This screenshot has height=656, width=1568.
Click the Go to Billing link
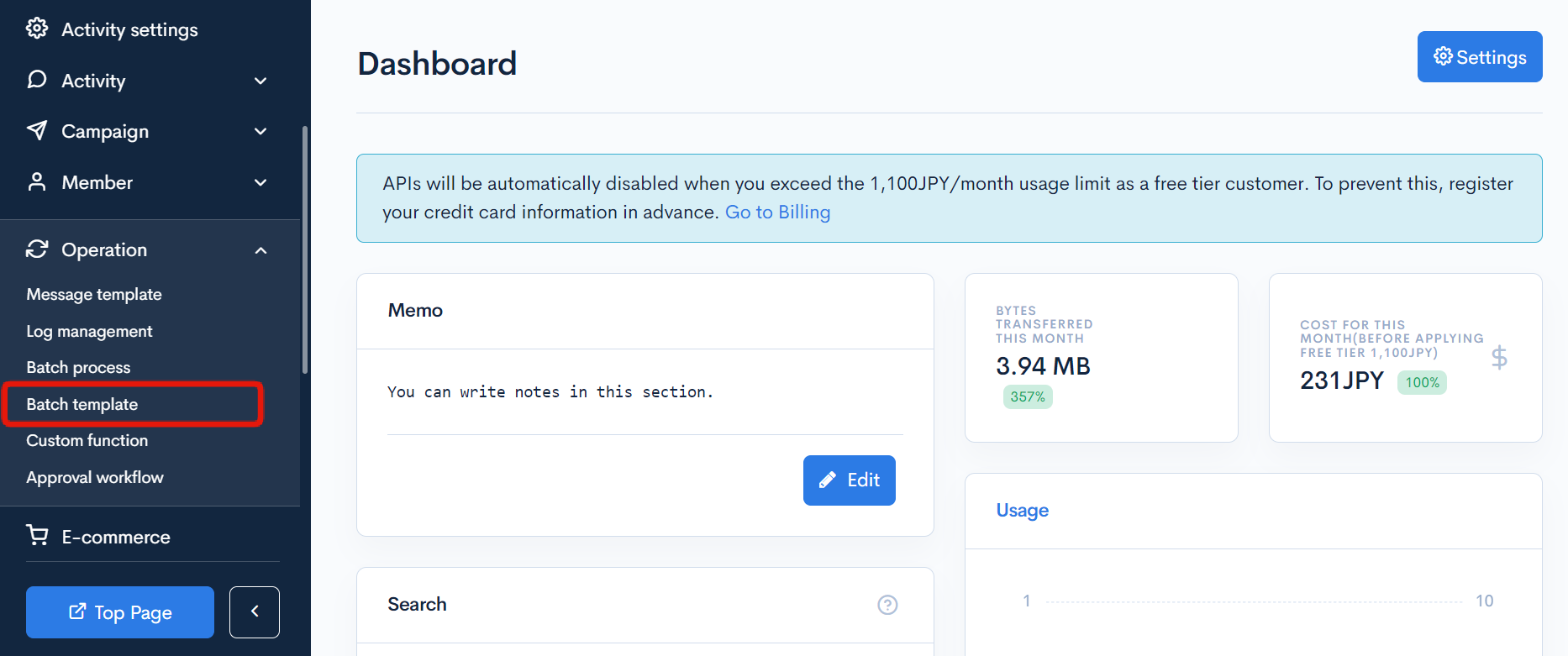coord(778,212)
